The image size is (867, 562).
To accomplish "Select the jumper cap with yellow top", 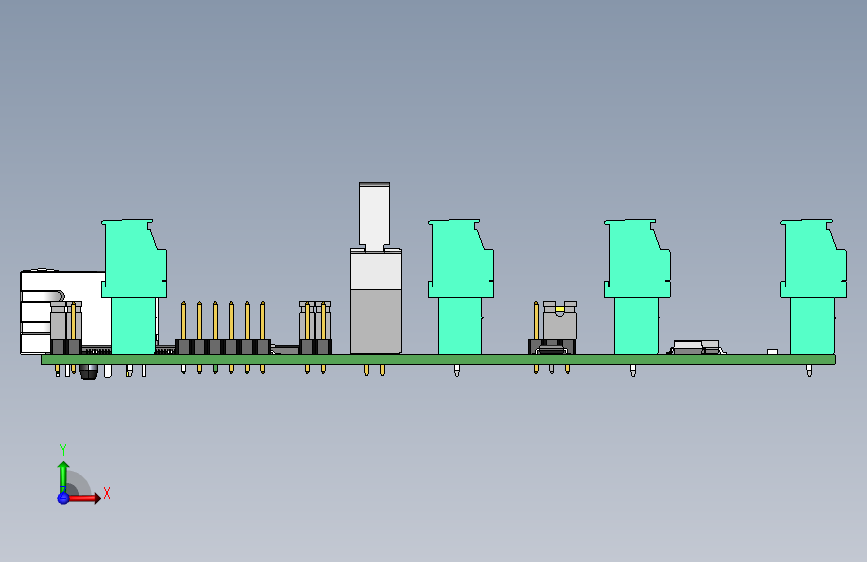I will click(x=560, y=320).
